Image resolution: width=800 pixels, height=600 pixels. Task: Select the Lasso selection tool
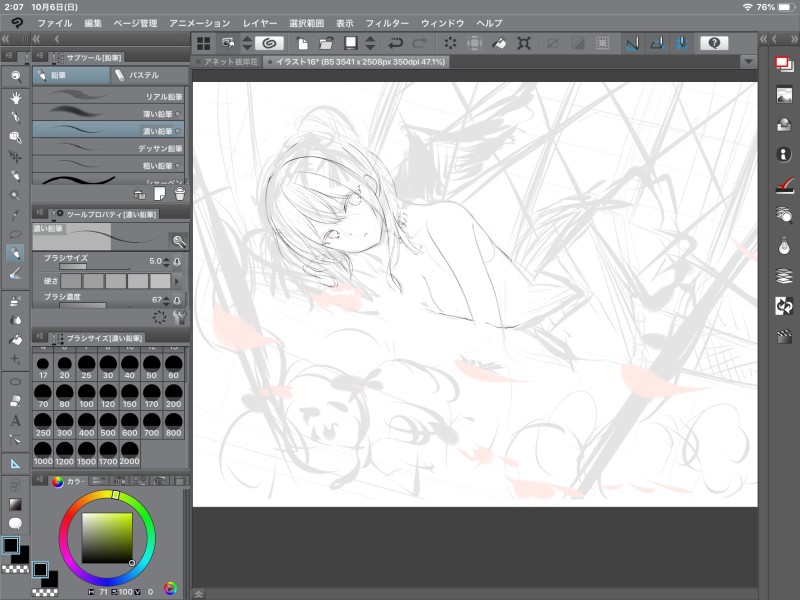click(x=16, y=234)
